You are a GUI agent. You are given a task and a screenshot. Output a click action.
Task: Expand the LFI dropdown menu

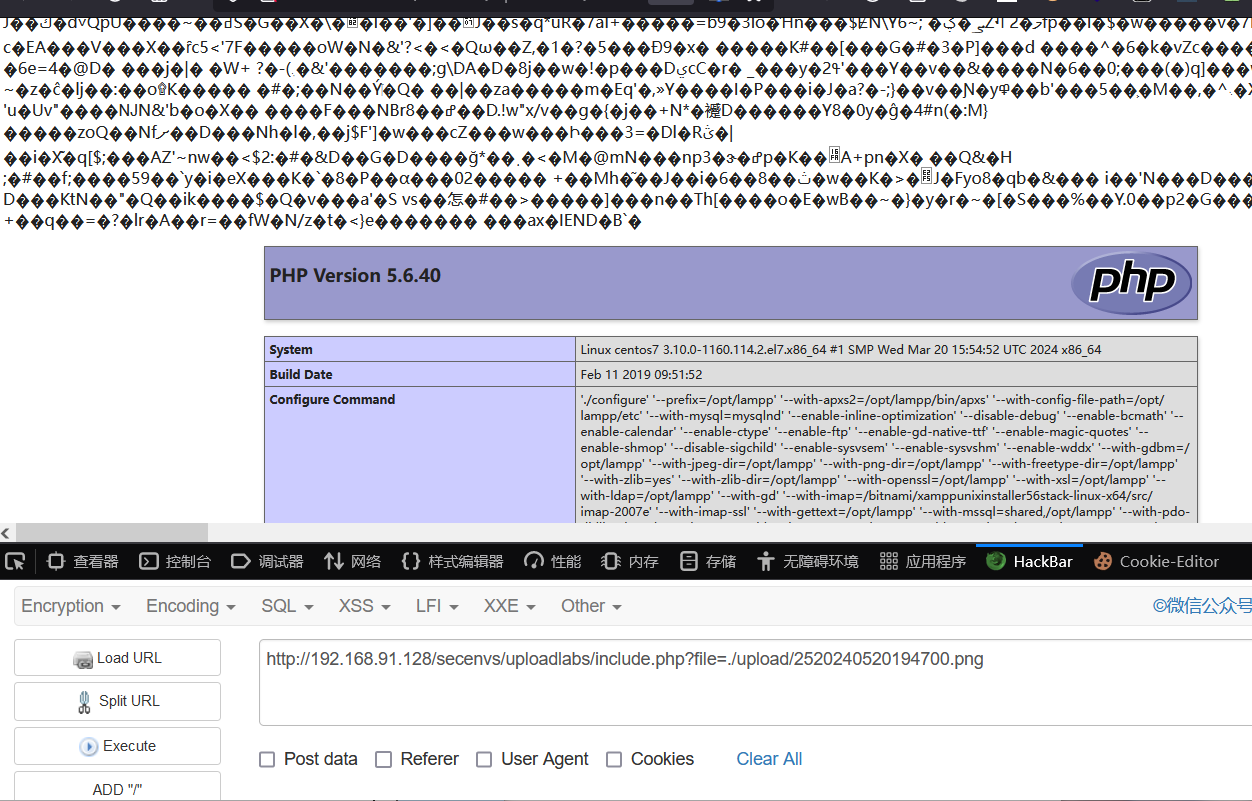pyautogui.click(x=437, y=606)
